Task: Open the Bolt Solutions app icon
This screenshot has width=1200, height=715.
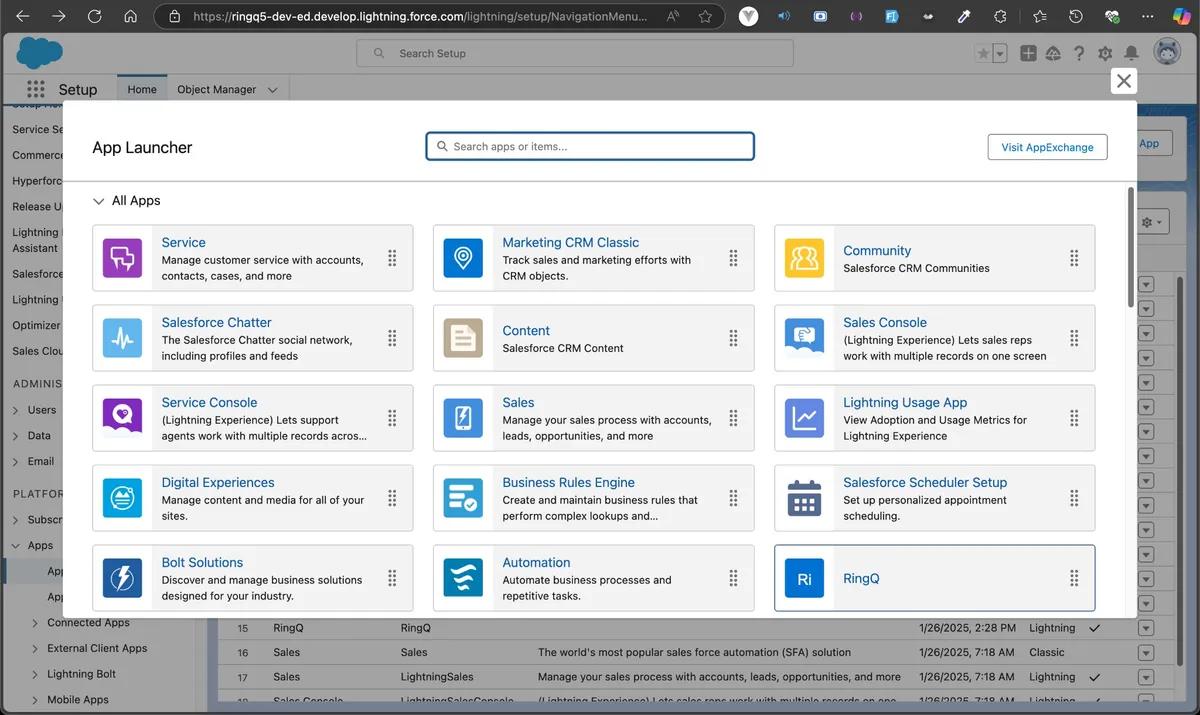Action: pos(123,578)
